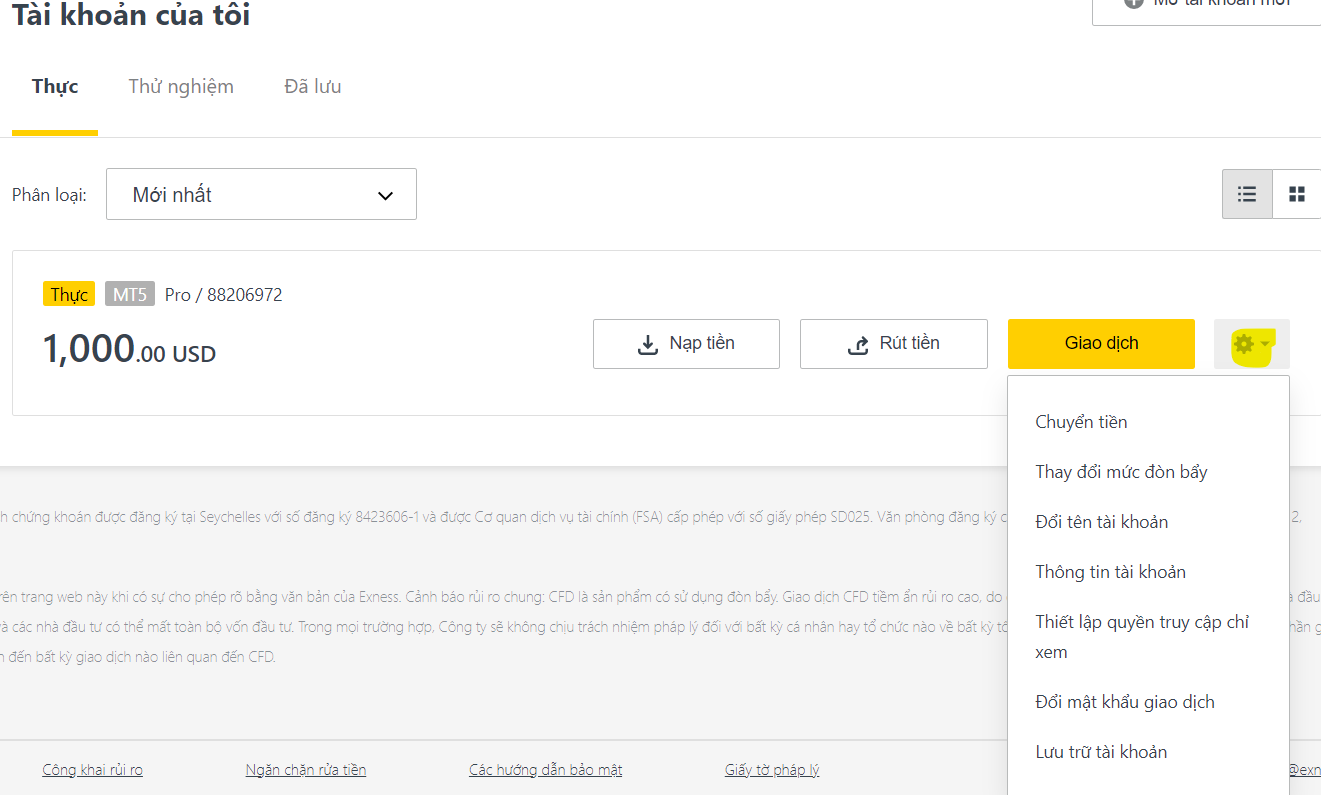Image resolution: width=1321 pixels, height=795 pixels.
Task: Switch to grid view layout
Action: 1297,194
